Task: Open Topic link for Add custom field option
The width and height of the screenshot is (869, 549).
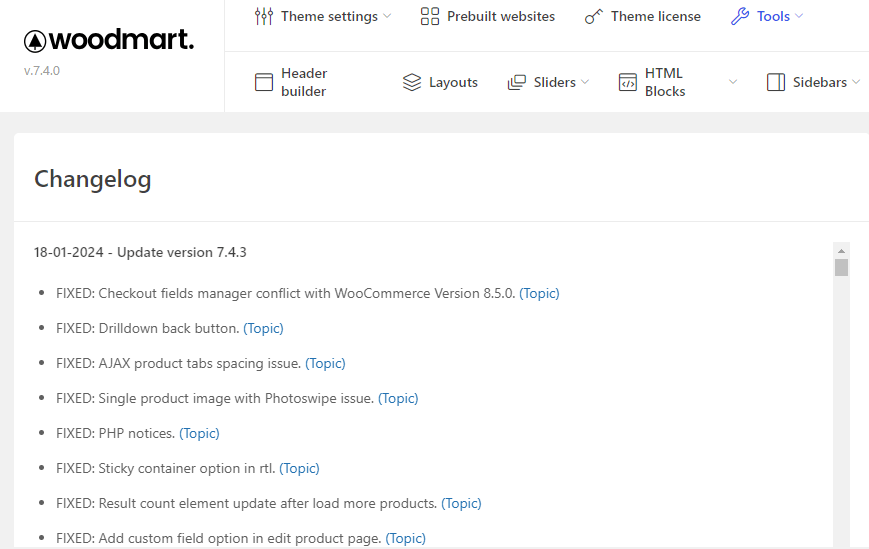Action: (x=406, y=538)
